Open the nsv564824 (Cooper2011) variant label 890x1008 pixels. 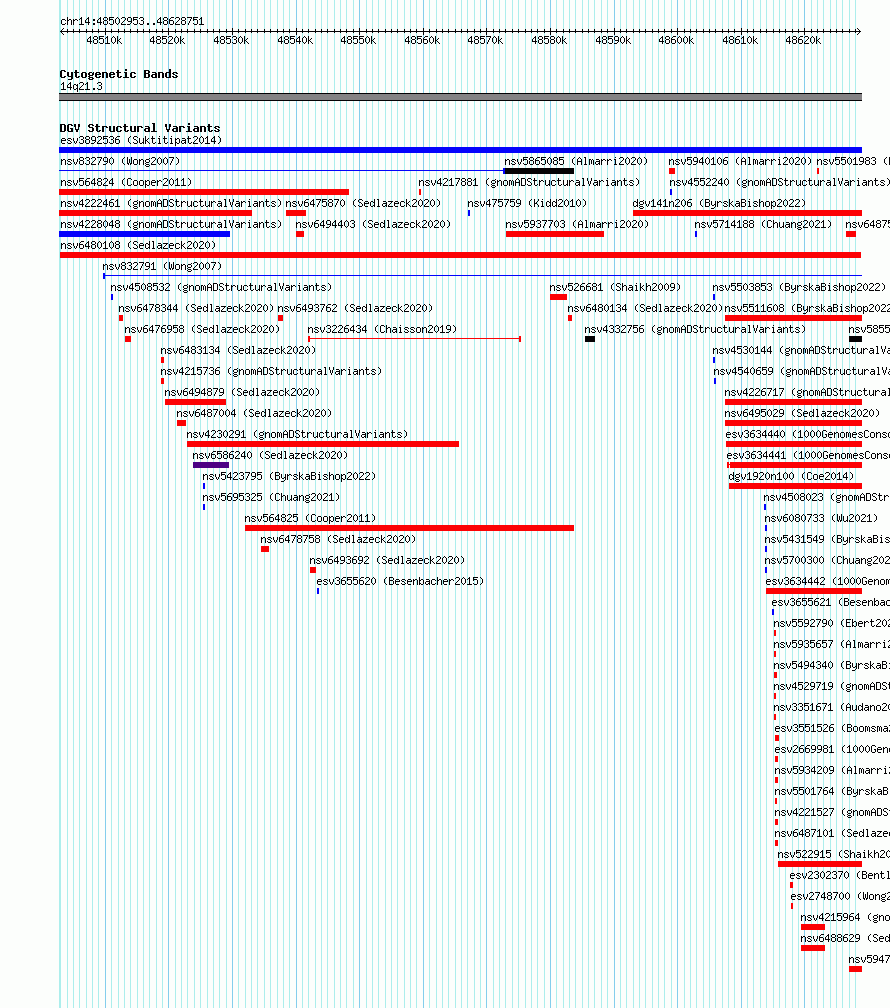coord(126,183)
